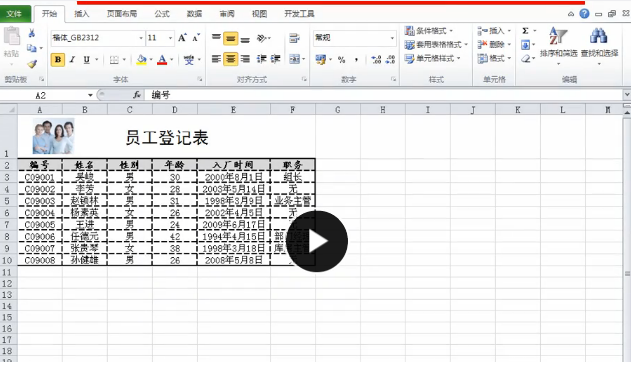This screenshot has height=385, width=631.
Task: Click 插入 insert cells button
Action: [494, 31]
